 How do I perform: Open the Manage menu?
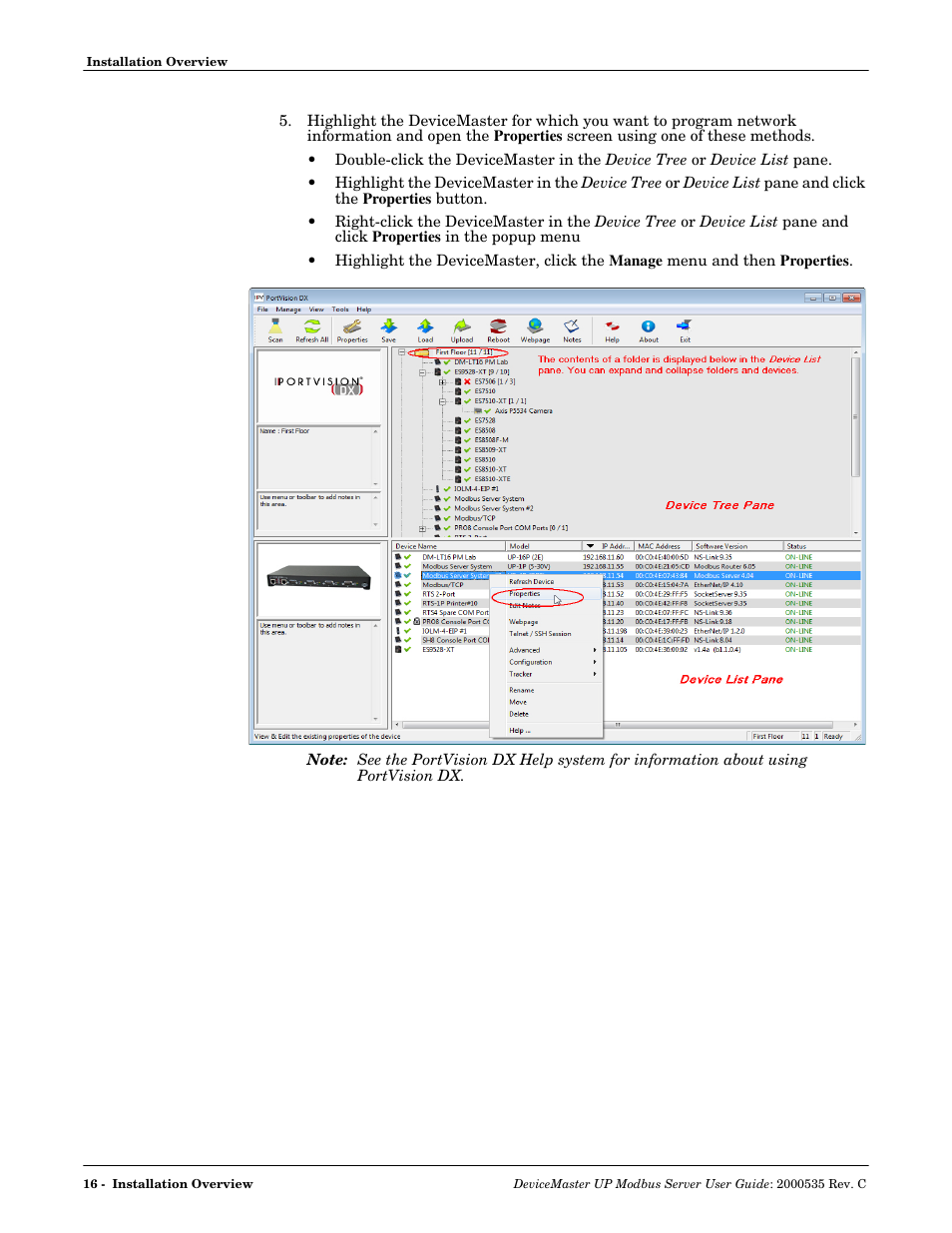[288, 309]
